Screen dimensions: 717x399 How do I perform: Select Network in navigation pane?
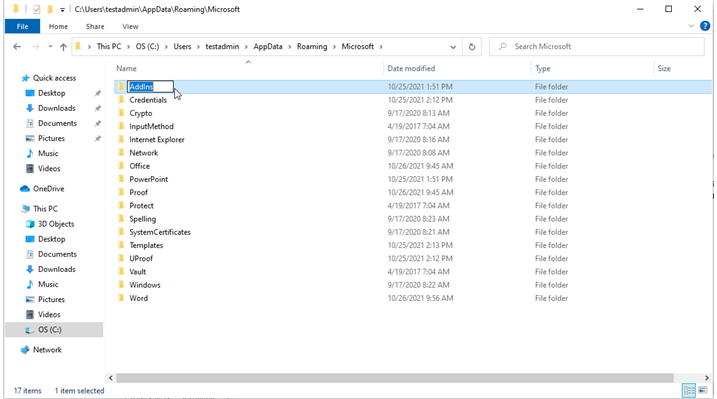[x=47, y=350]
